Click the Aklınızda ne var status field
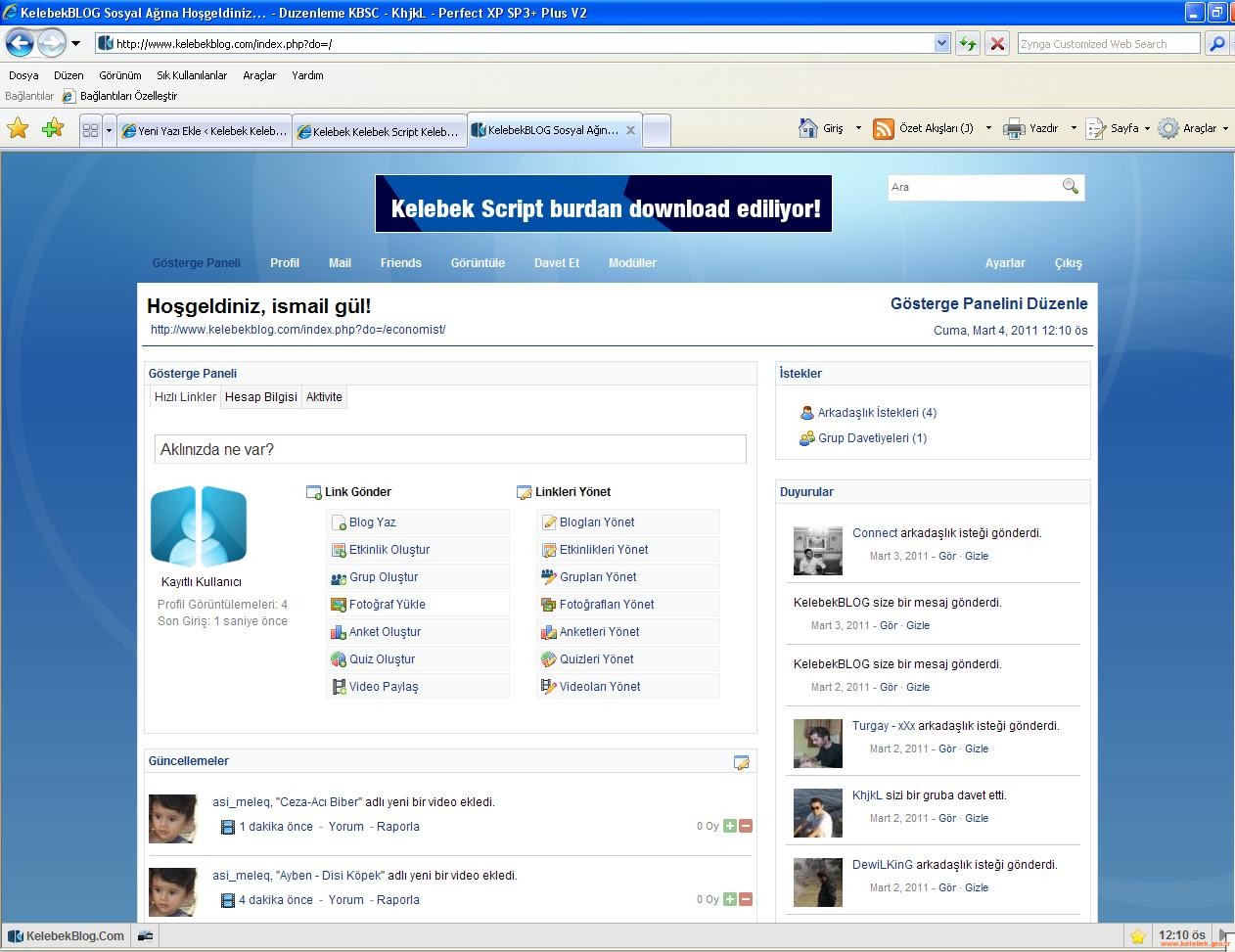1235x952 pixels. (450, 449)
